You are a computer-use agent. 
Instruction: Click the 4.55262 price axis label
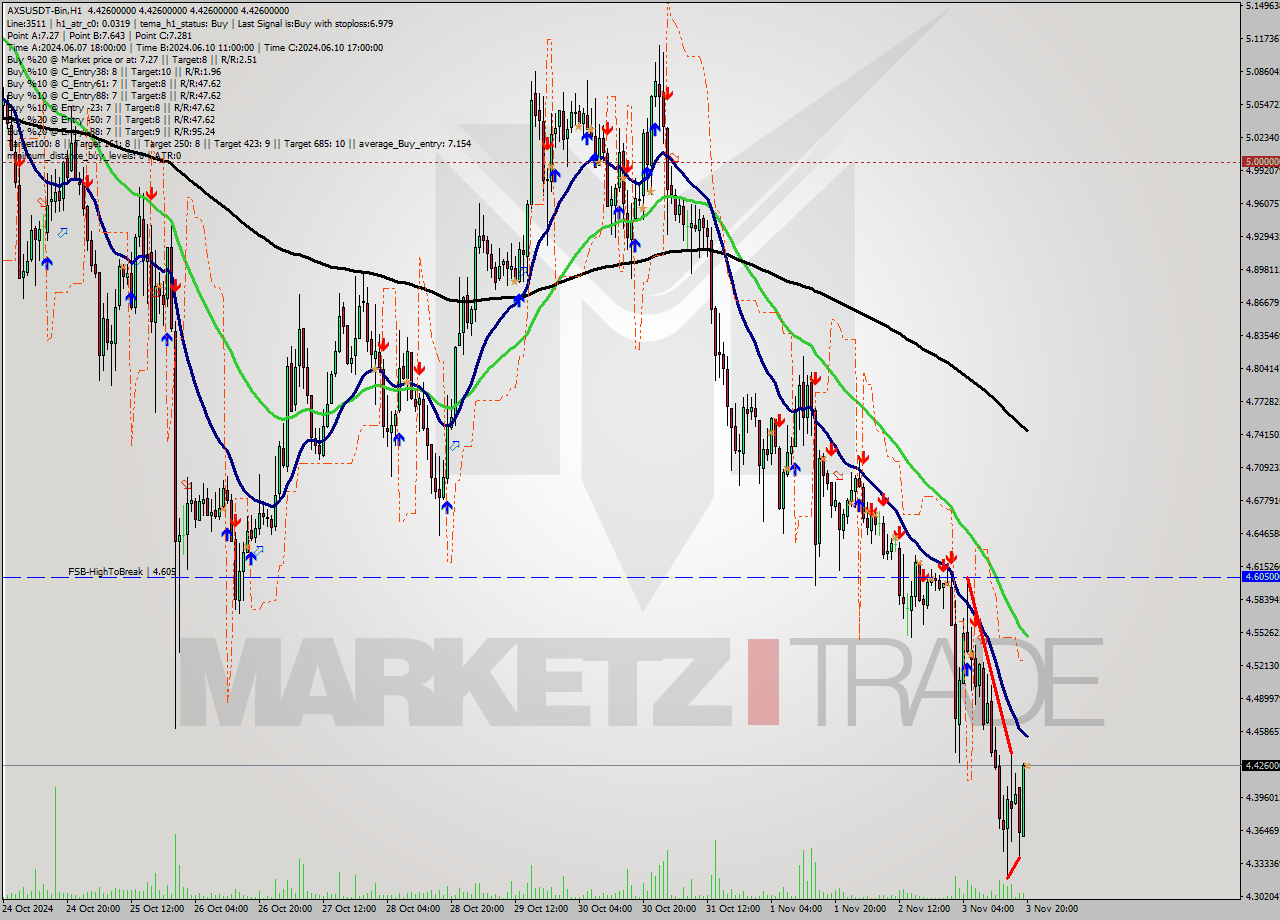pyautogui.click(x=1262, y=633)
